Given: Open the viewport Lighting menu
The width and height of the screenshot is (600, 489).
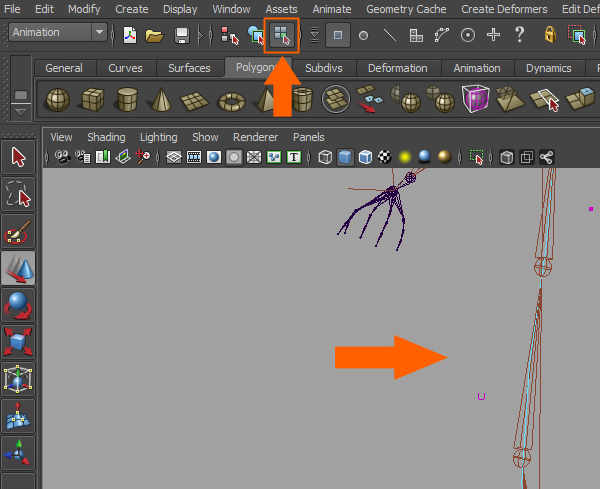Looking at the screenshot, I should (x=158, y=137).
